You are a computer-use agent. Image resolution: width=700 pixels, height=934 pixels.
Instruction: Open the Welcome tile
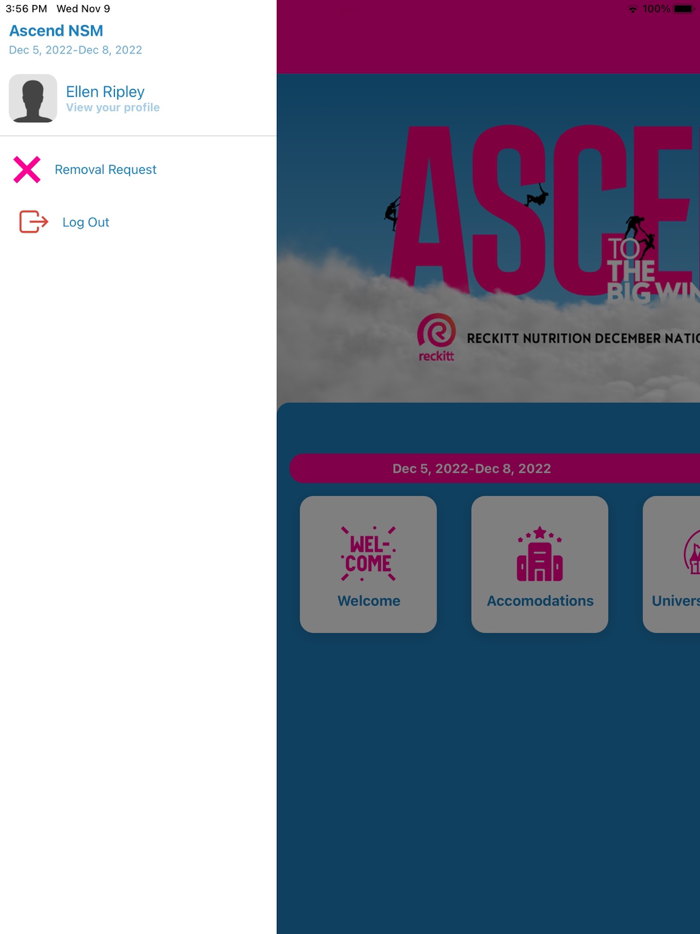(x=368, y=564)
